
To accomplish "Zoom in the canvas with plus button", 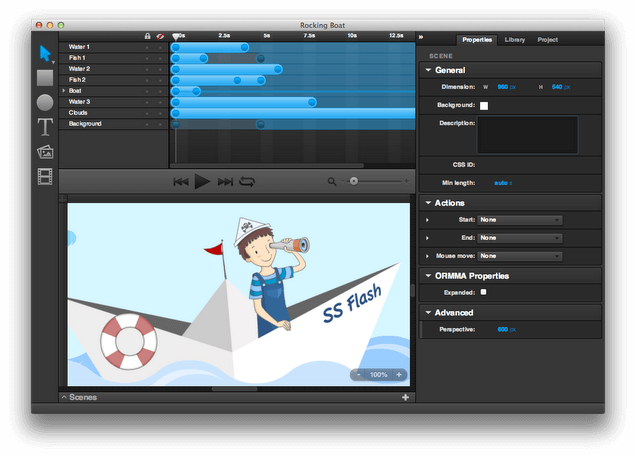I will pyautogui.click(x=399, y=375).
